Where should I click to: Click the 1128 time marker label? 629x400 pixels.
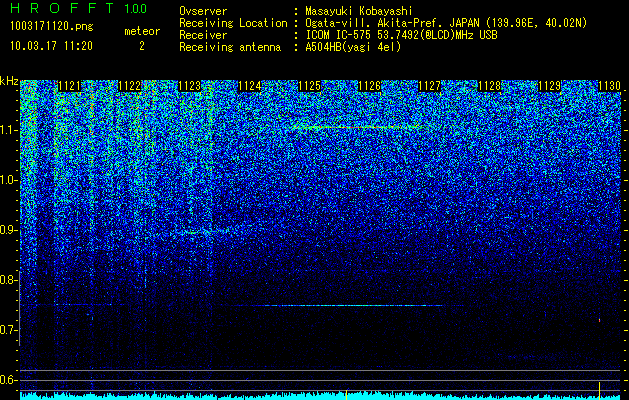click(490, 86)
